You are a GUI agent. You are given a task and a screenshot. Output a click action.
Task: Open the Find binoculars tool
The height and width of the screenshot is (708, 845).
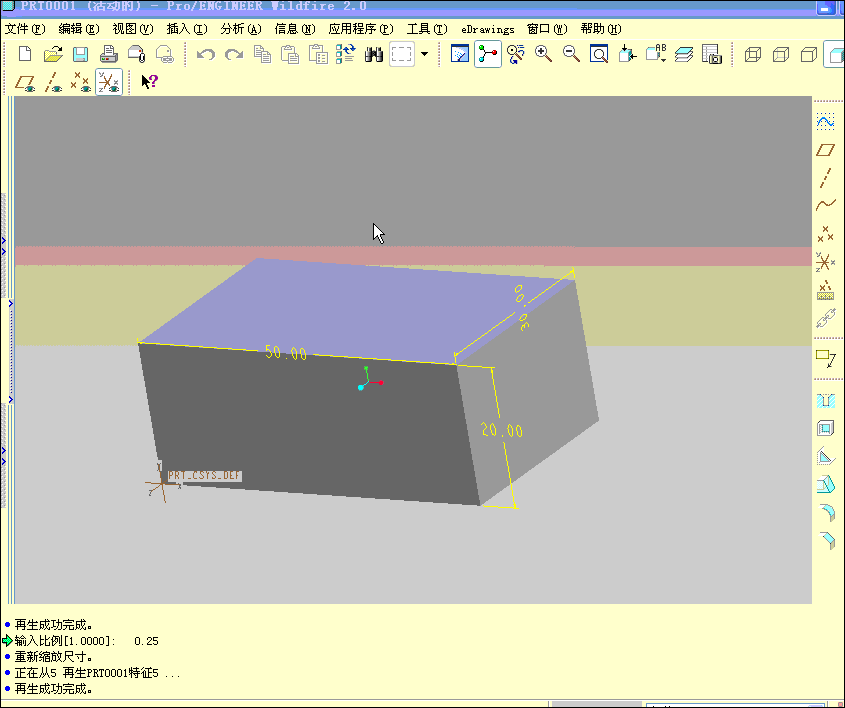point(373,54)
